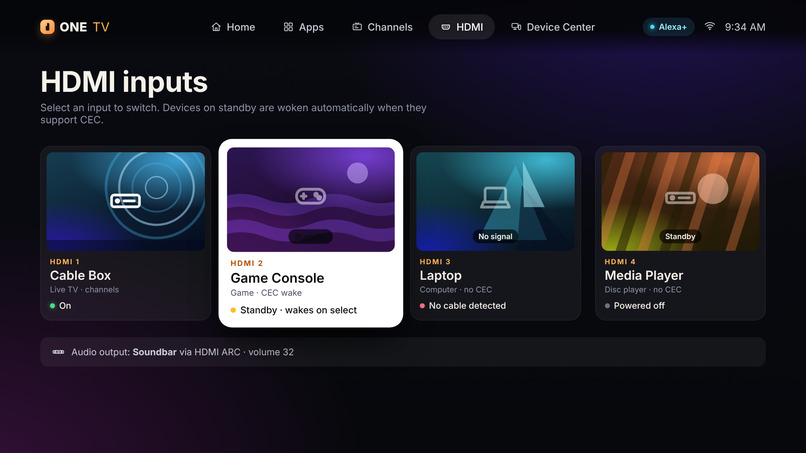Viewport: 806px width, 453px height.
Task: Click the HDMI 4 label
Action: click(620, 262)
